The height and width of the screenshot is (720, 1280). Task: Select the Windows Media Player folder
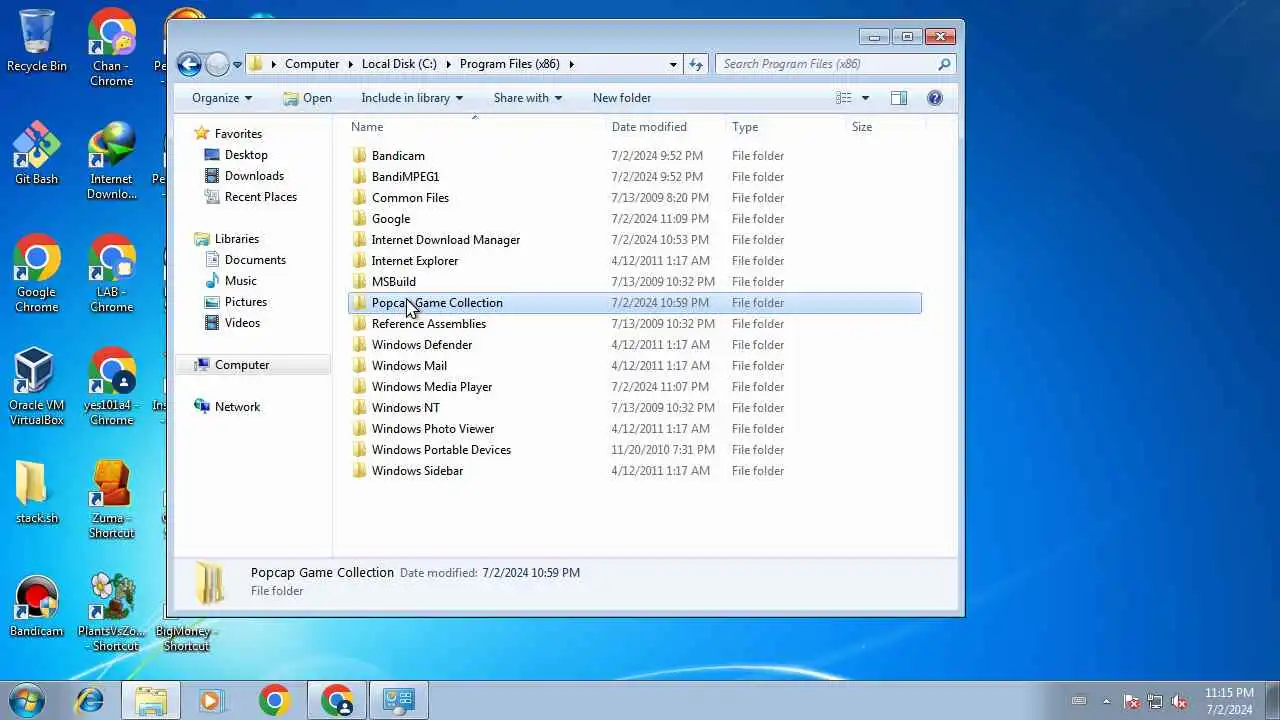432,387
